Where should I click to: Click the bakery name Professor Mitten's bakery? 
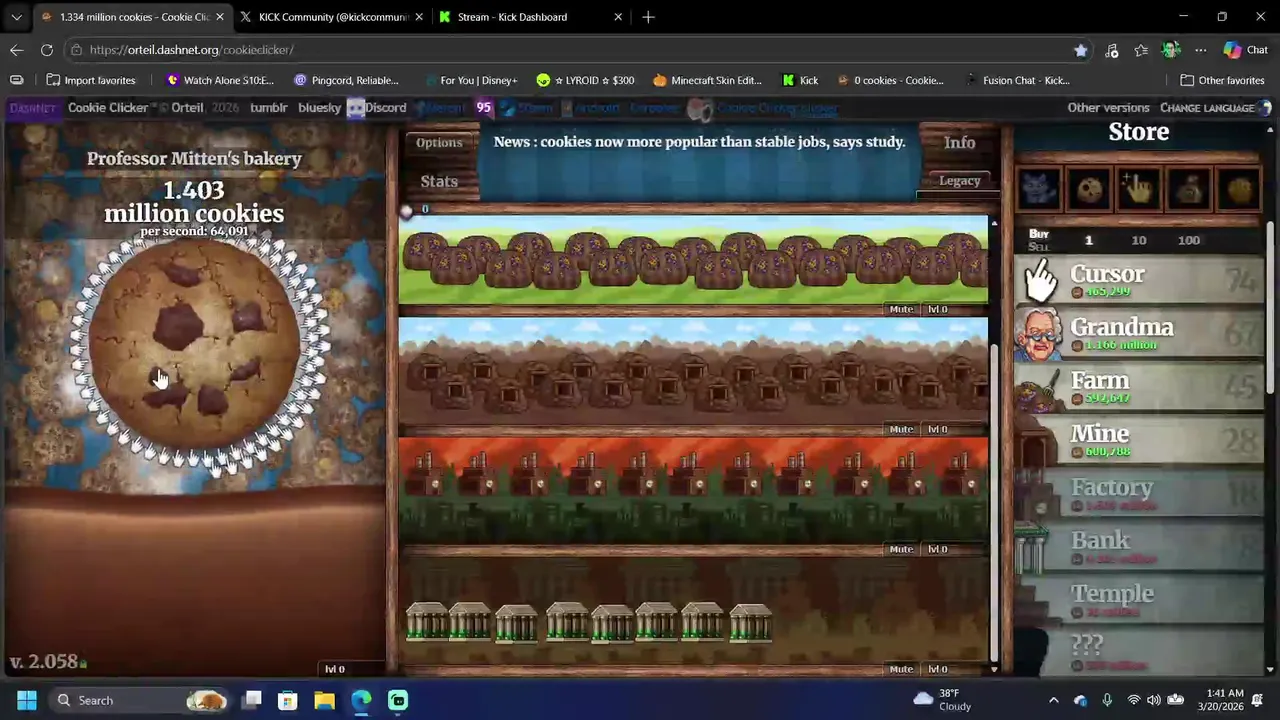click(x=194, y=158)
